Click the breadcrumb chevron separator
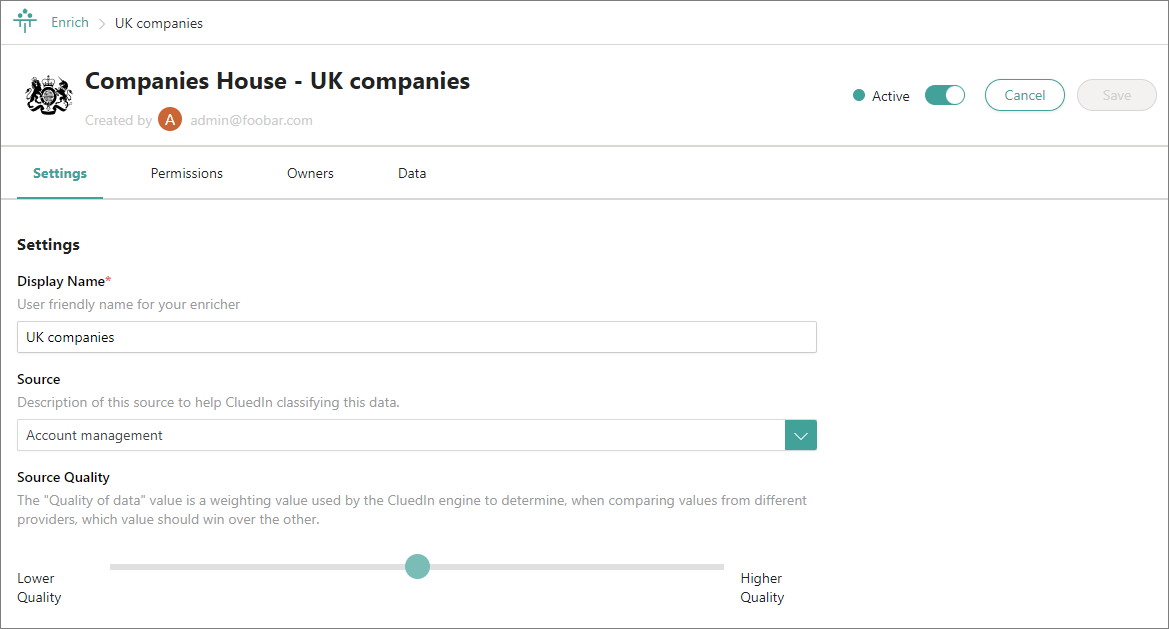Image resolution: width=1169 pixels, height=629 pixels. click(x=102, y=23)
